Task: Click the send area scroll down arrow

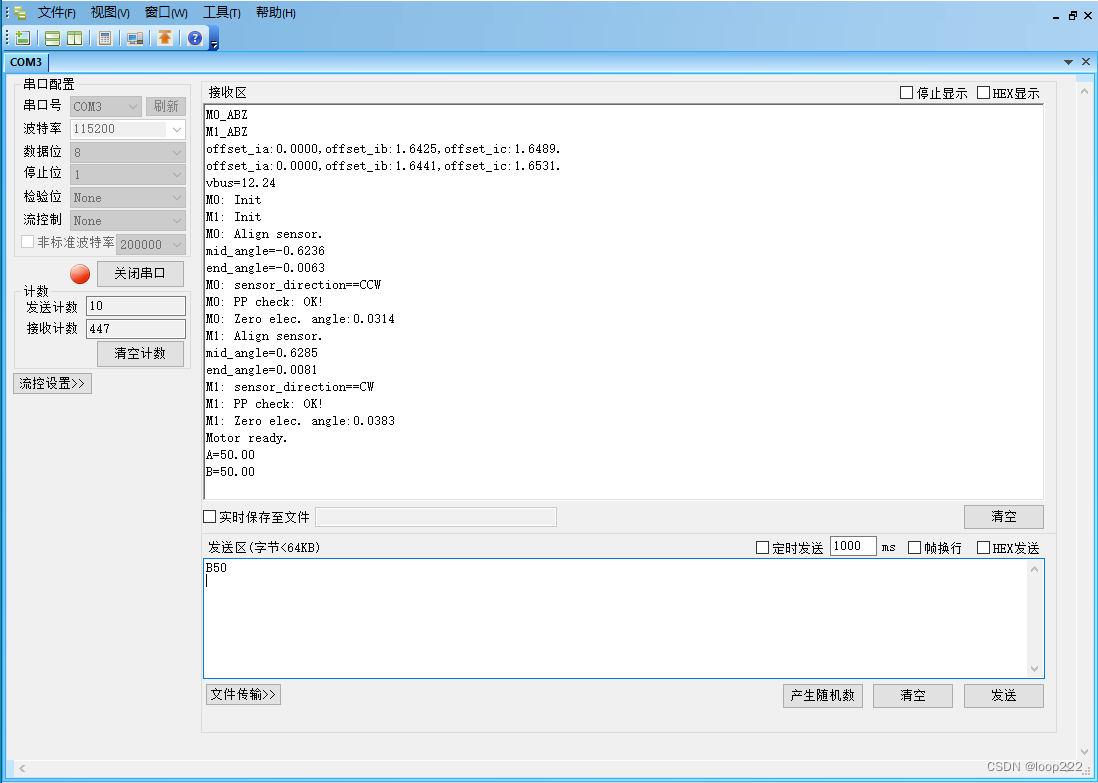Action: tap(1034, 669)
